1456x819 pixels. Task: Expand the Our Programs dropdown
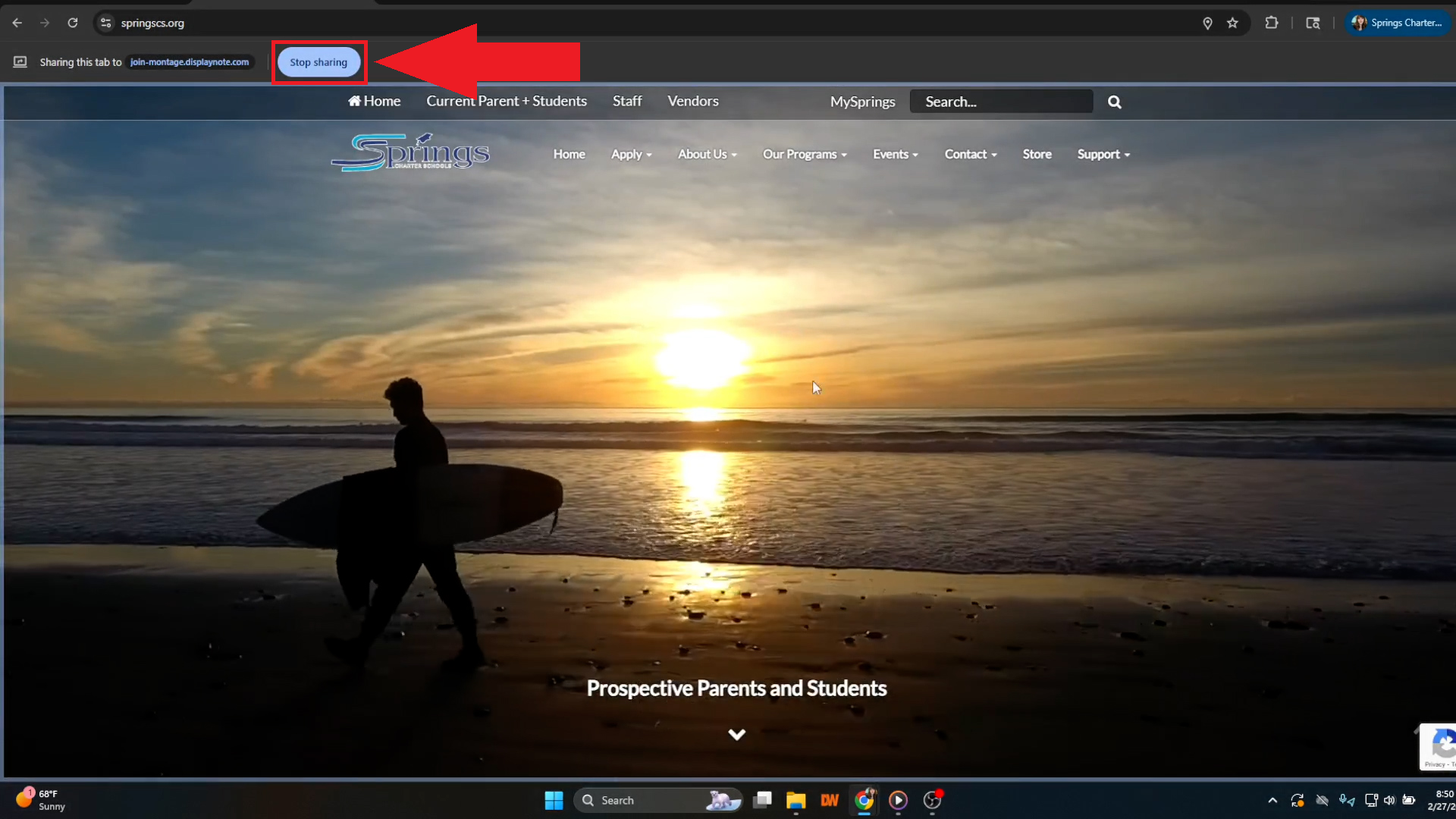tap(804, 154)
